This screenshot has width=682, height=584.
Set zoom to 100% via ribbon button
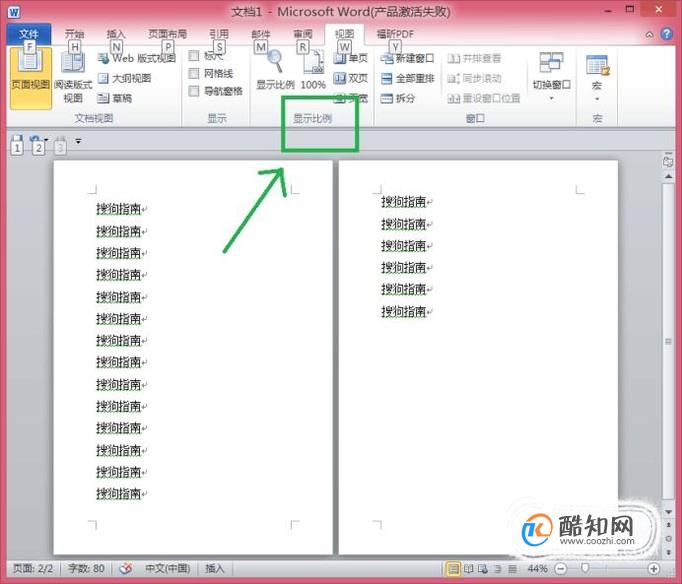313,70
